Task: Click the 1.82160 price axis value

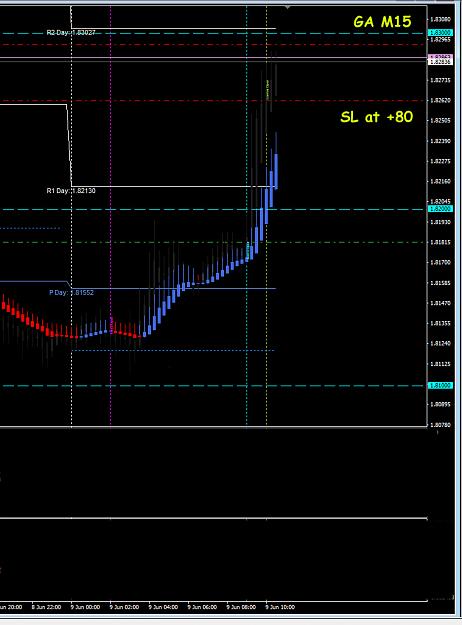Action: point(441,181)
